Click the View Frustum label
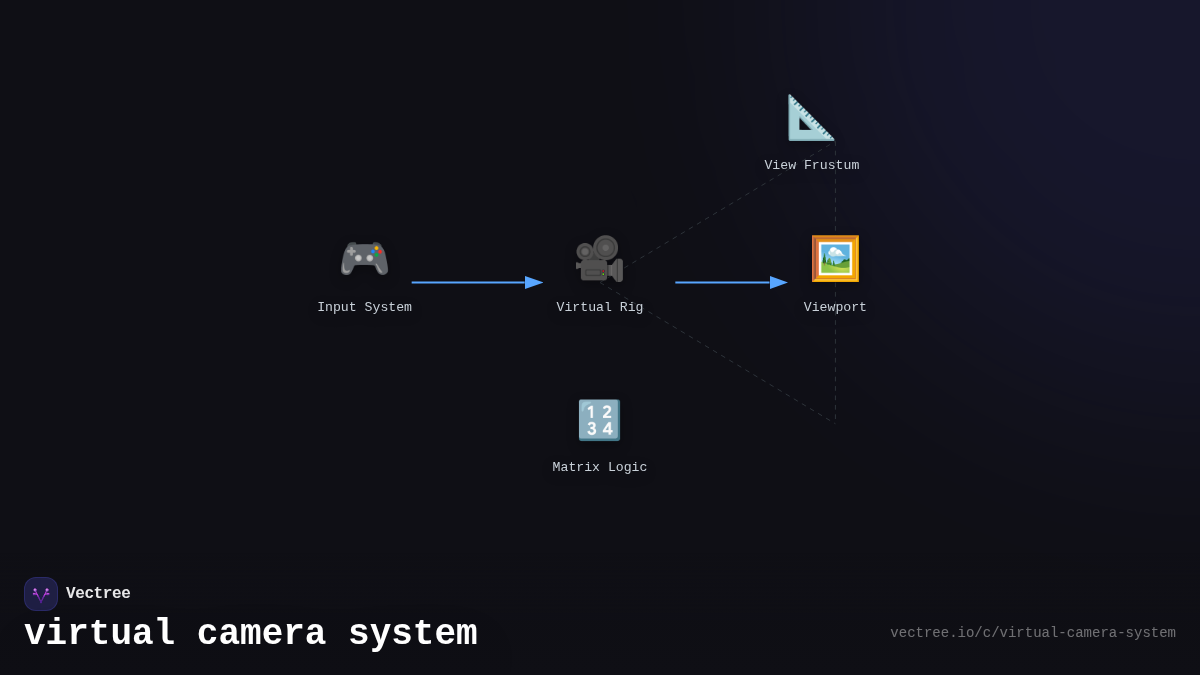This screenshot has width=1200, height=675. click(811, 164)
